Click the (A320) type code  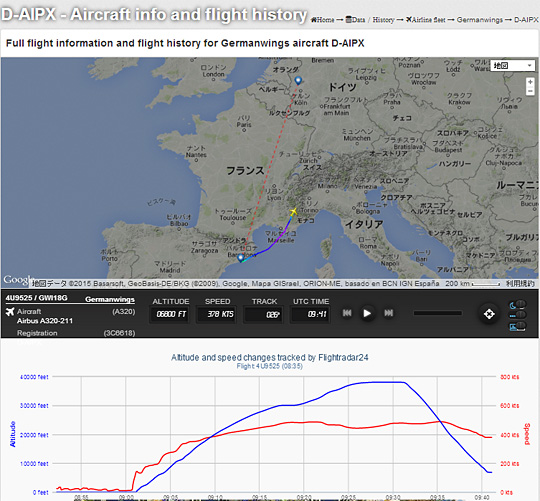click(x=124, y=312)
